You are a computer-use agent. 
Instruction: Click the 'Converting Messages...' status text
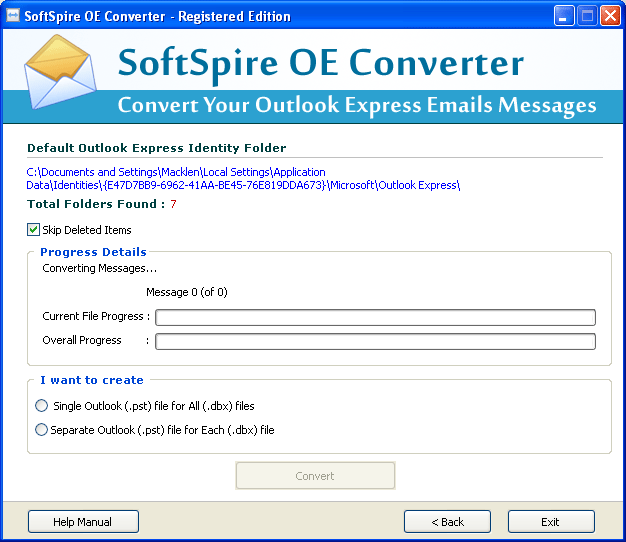pos(100,268)
